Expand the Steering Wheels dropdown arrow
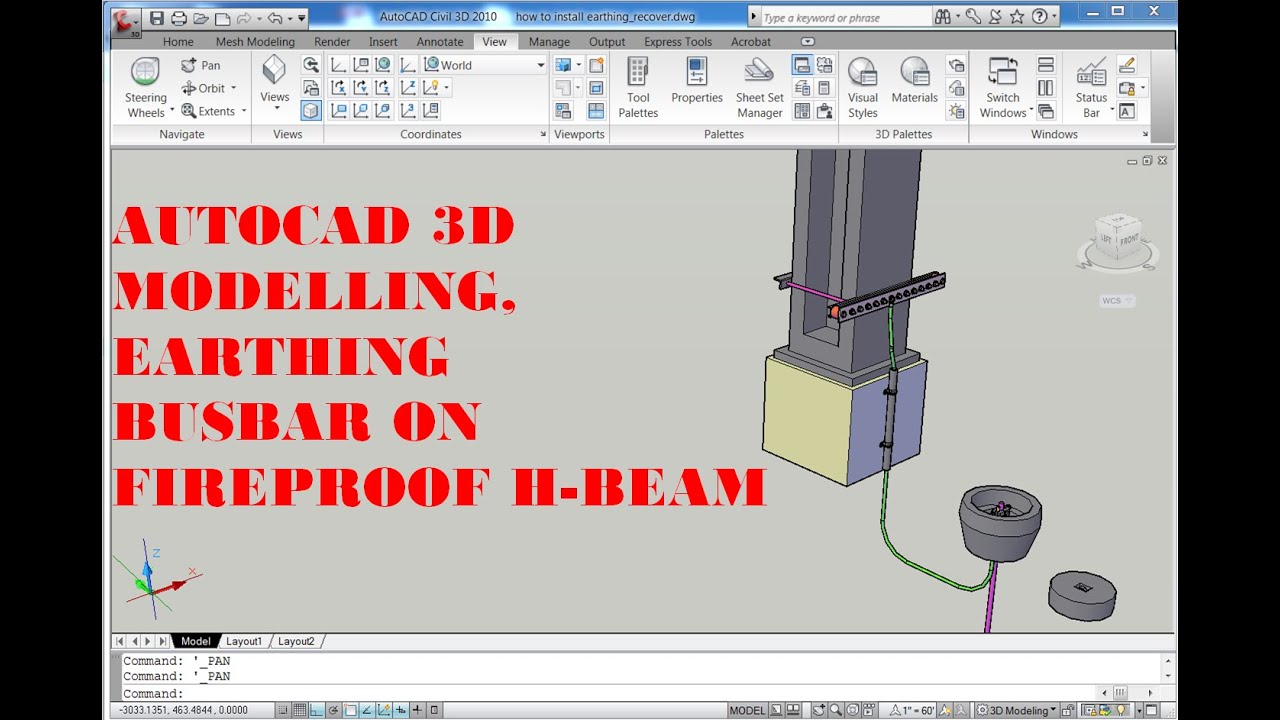Viewport: 1280px width, 720px height. click(172, 110)
